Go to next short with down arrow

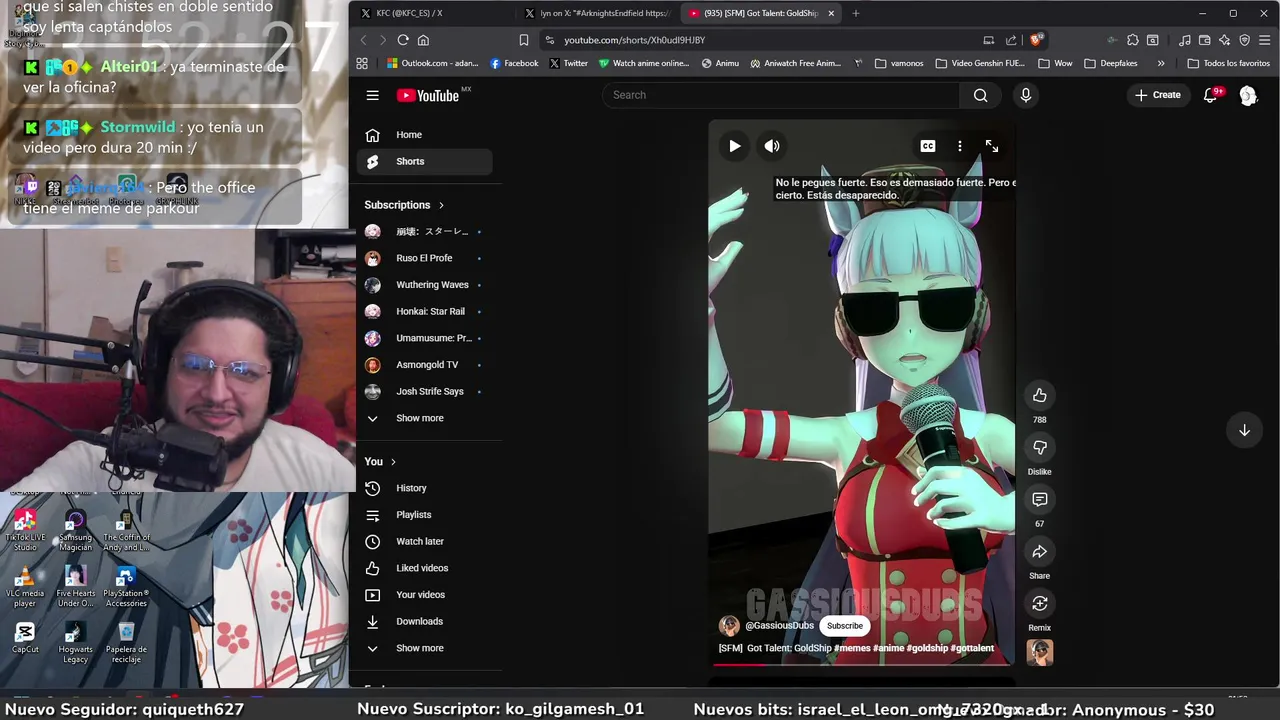[x=1244, y=430]
